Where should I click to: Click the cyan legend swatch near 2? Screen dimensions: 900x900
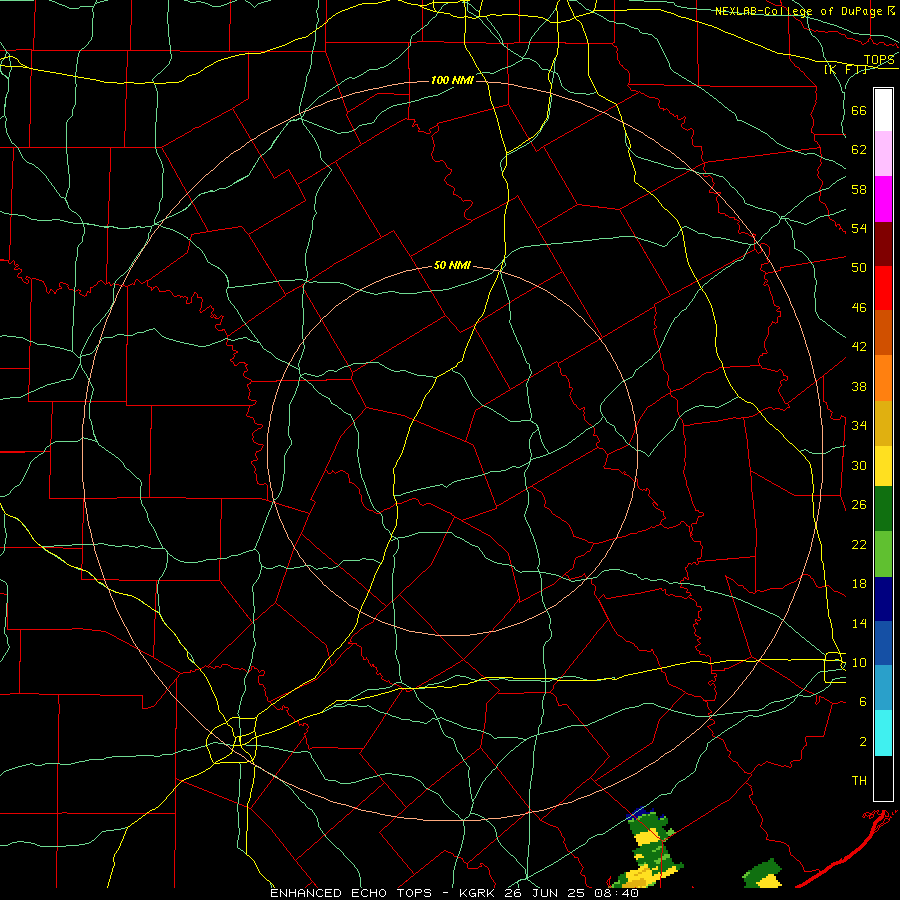click(x=883, y=733)
